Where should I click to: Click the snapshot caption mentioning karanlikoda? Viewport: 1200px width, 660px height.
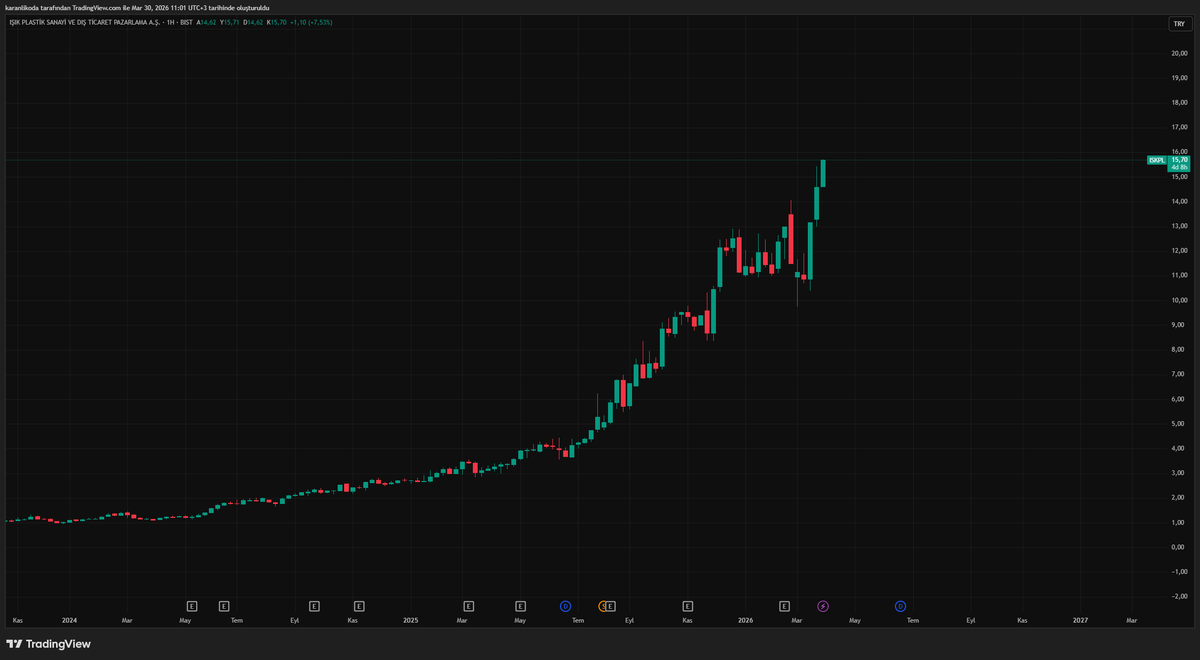click(x=137, y=7)
